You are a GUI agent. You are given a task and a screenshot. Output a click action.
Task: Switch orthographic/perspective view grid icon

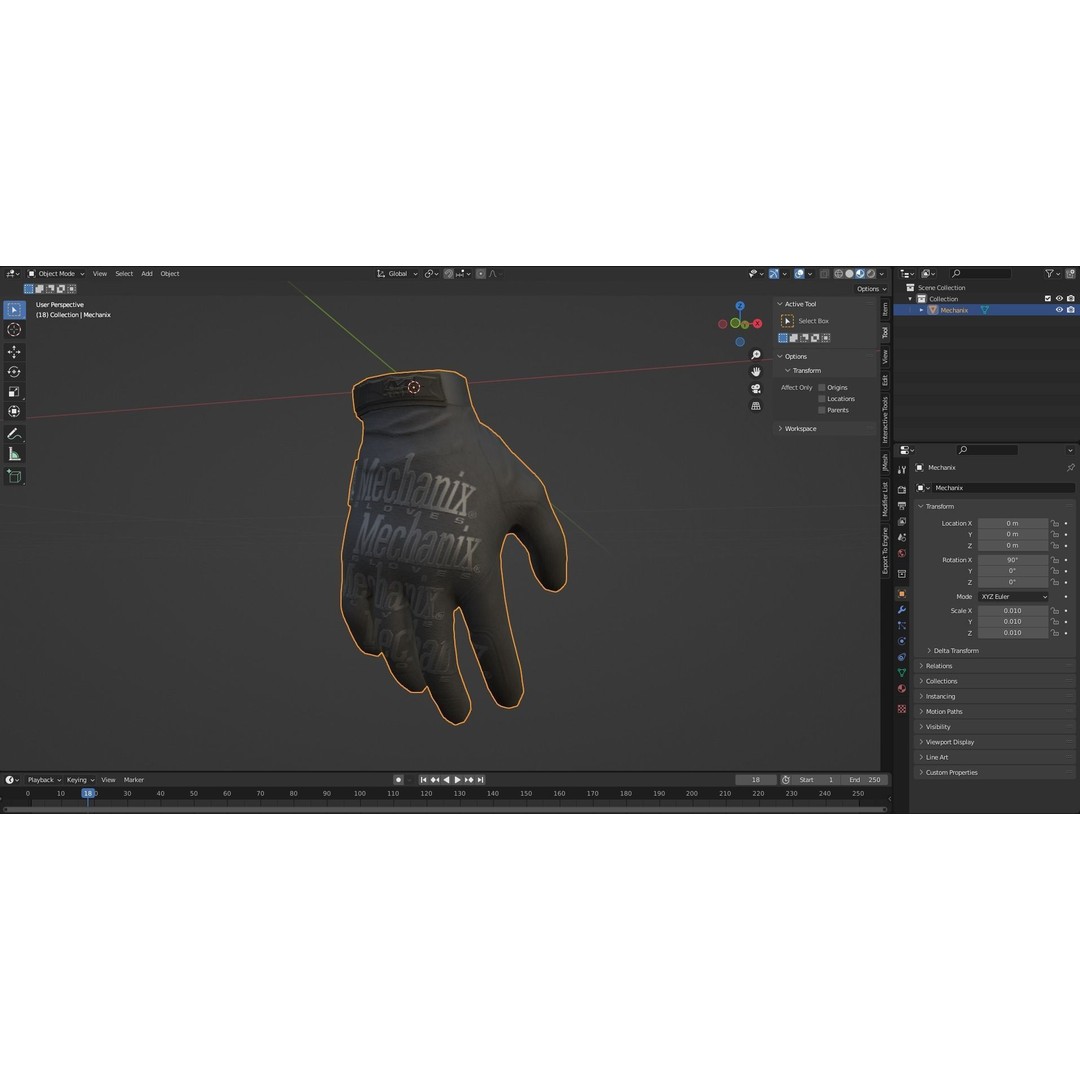click(x=756, y=406)
